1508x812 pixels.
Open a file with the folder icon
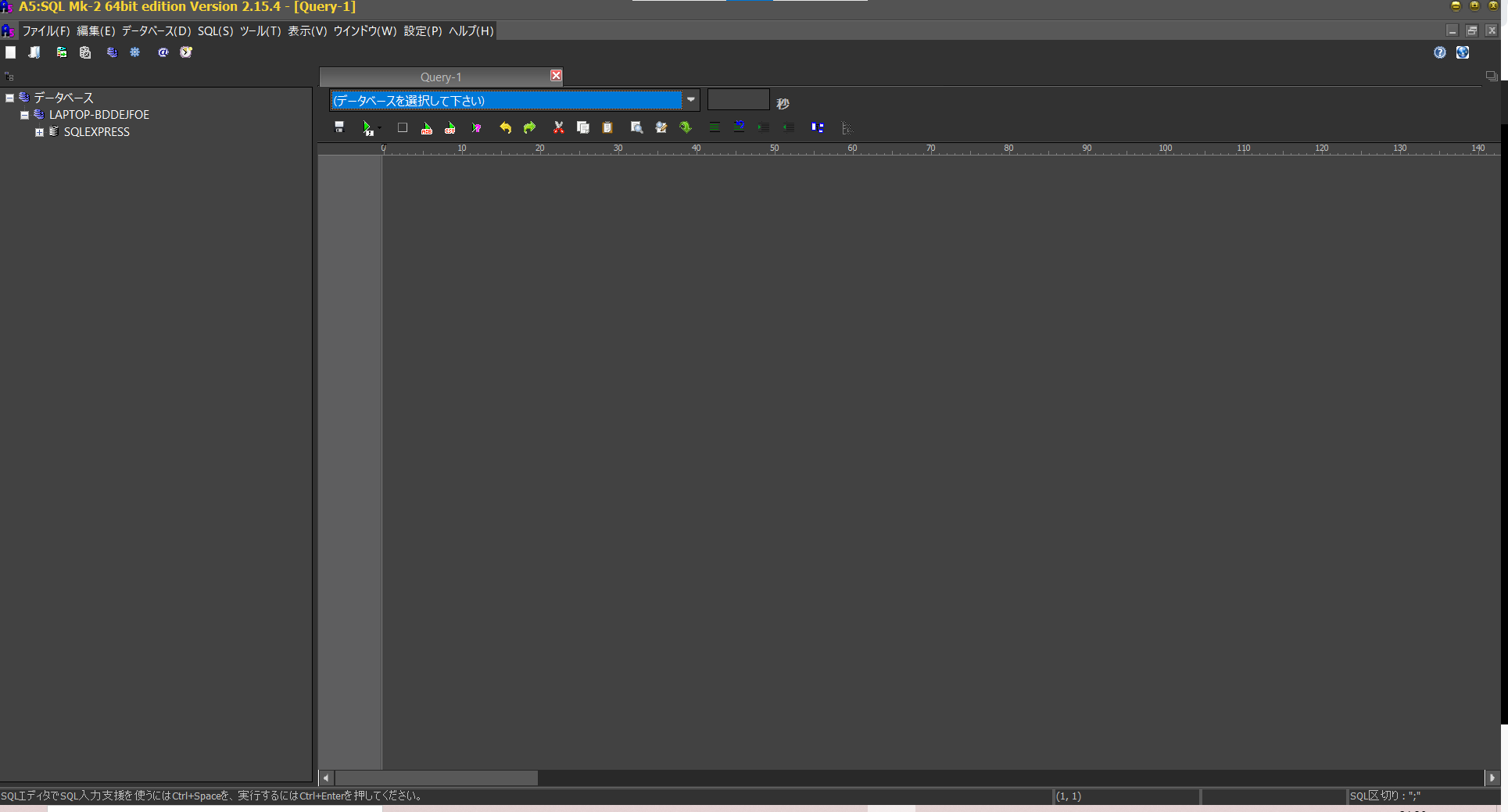[x=34, y=52]
